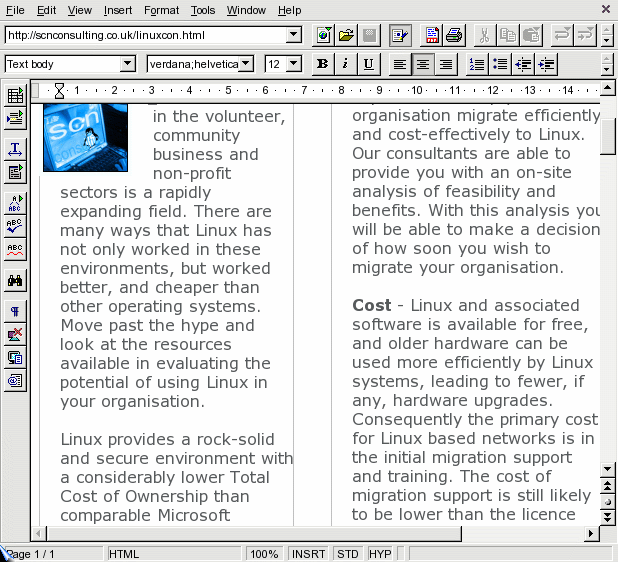618x562 pixels.
Task: Expand the URL history dropdown
Action: click(294, 35)
